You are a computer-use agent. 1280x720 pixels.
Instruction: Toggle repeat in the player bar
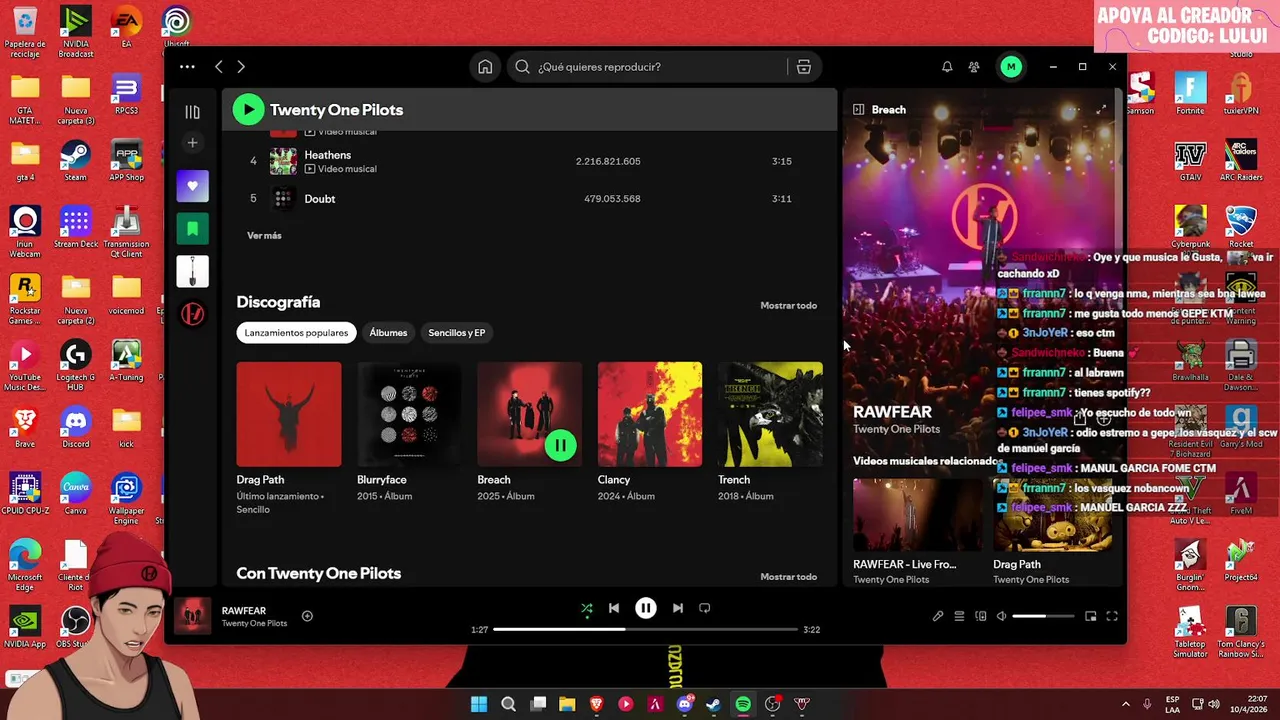coord(705,608)
